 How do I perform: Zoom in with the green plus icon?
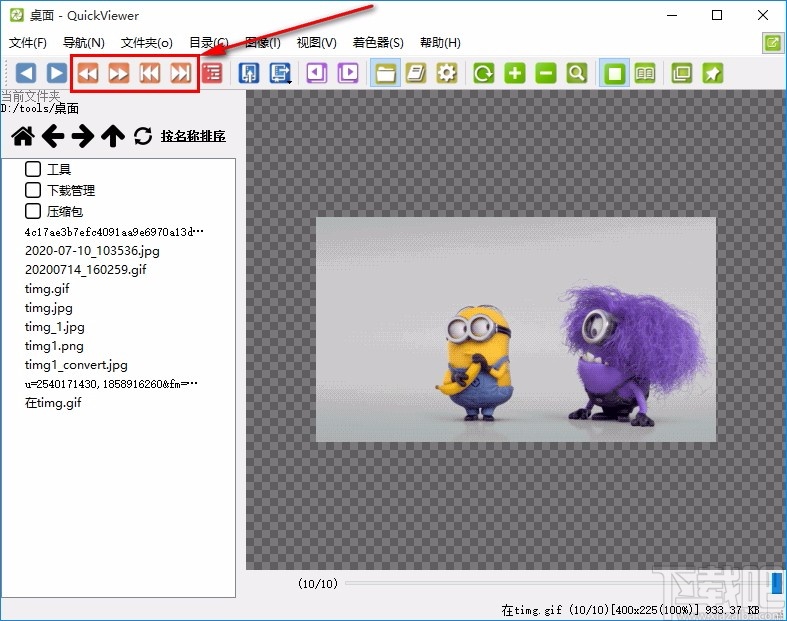pos(514,73)
